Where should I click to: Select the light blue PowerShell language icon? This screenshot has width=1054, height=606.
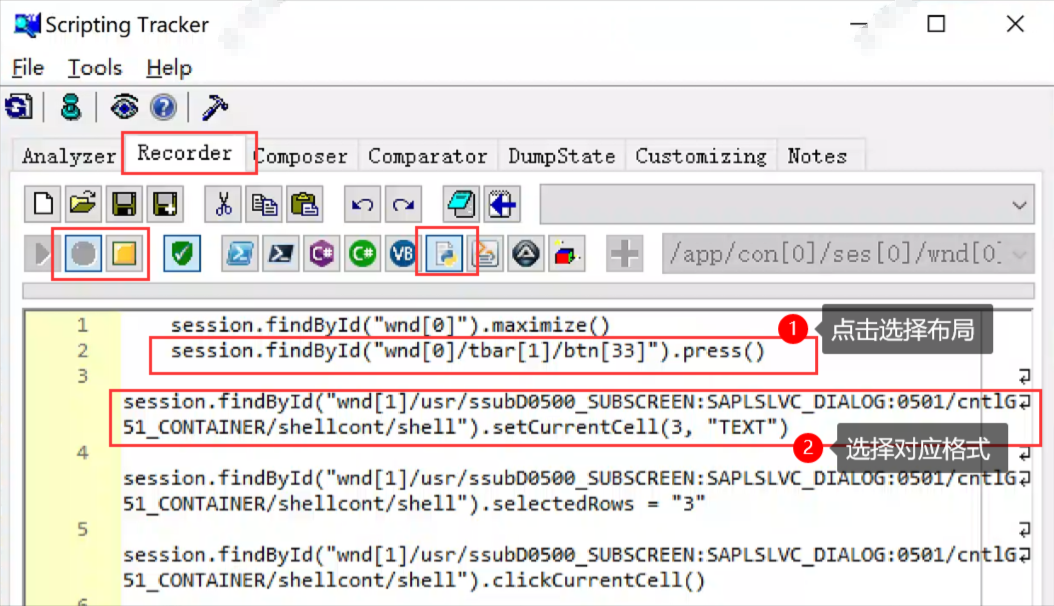coord(240,254)
